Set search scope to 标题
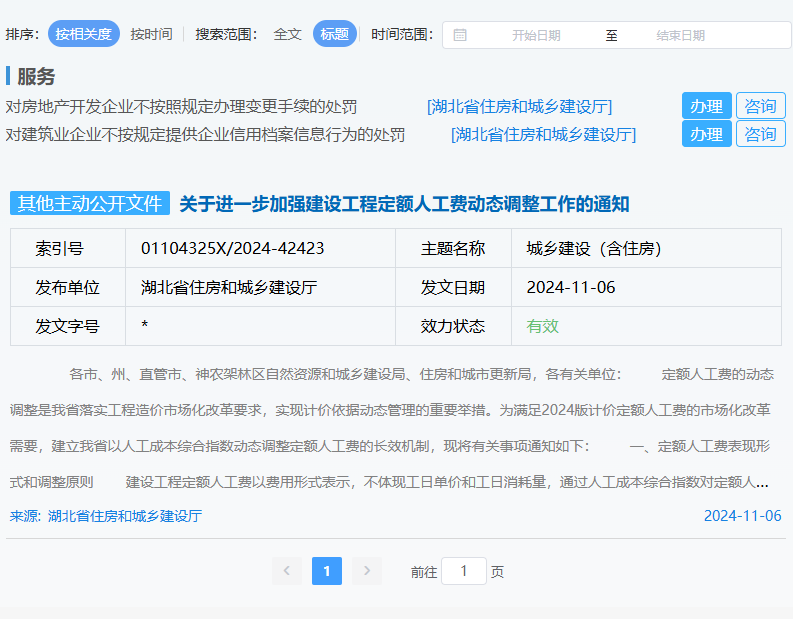 tap(335, 34)
